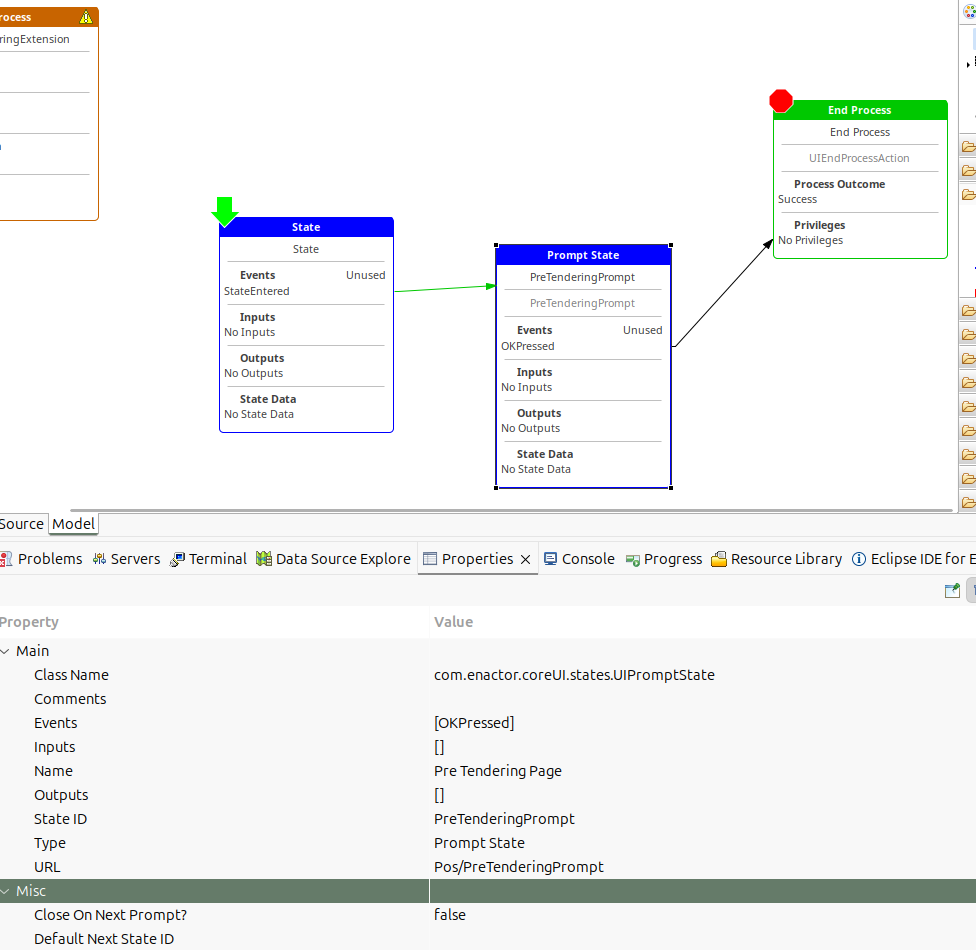This screenshot has height=950, width=976.
Task: Select the End Process node title
Action: click(859, 110)
